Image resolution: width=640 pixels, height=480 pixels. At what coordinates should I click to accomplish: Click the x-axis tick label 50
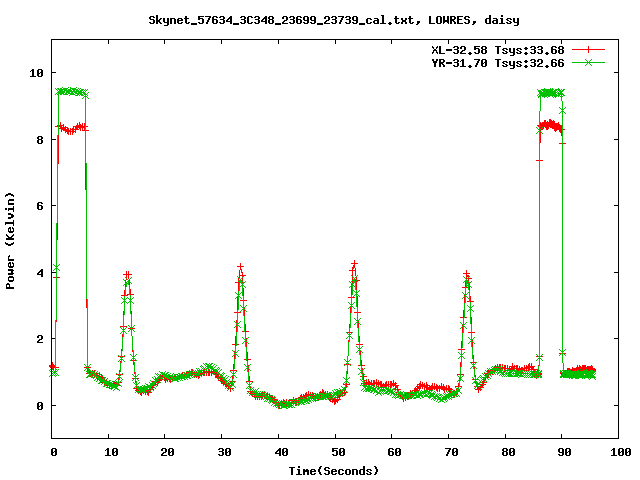click(x=338, y=452)
